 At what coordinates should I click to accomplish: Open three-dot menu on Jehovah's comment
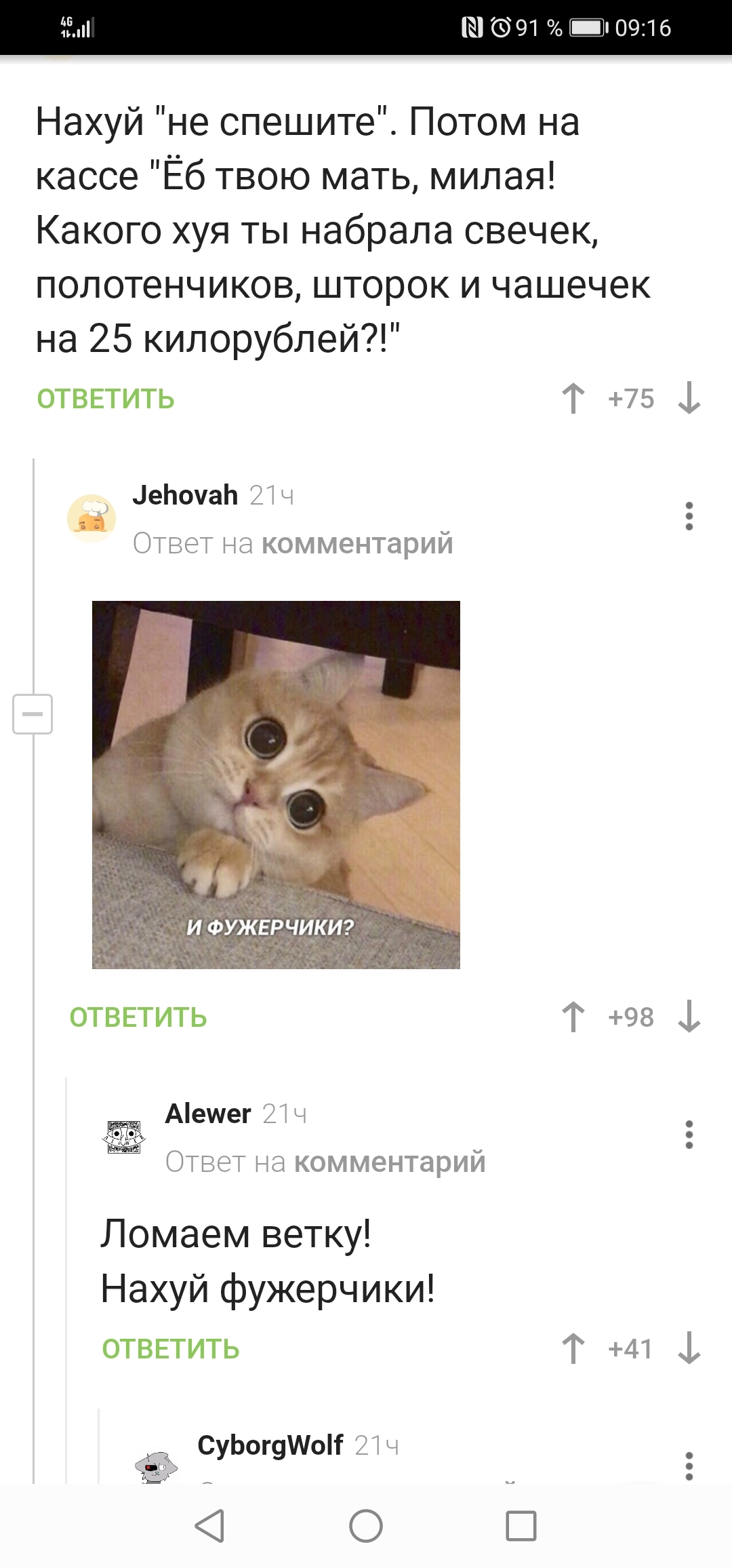pos(689,516)
